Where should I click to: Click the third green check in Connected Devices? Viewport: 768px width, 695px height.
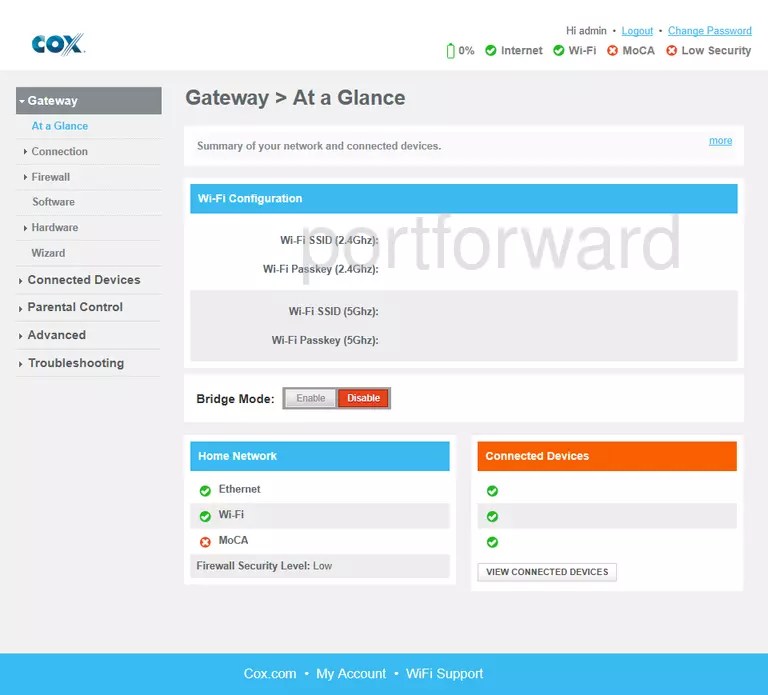tap(492, 542)
